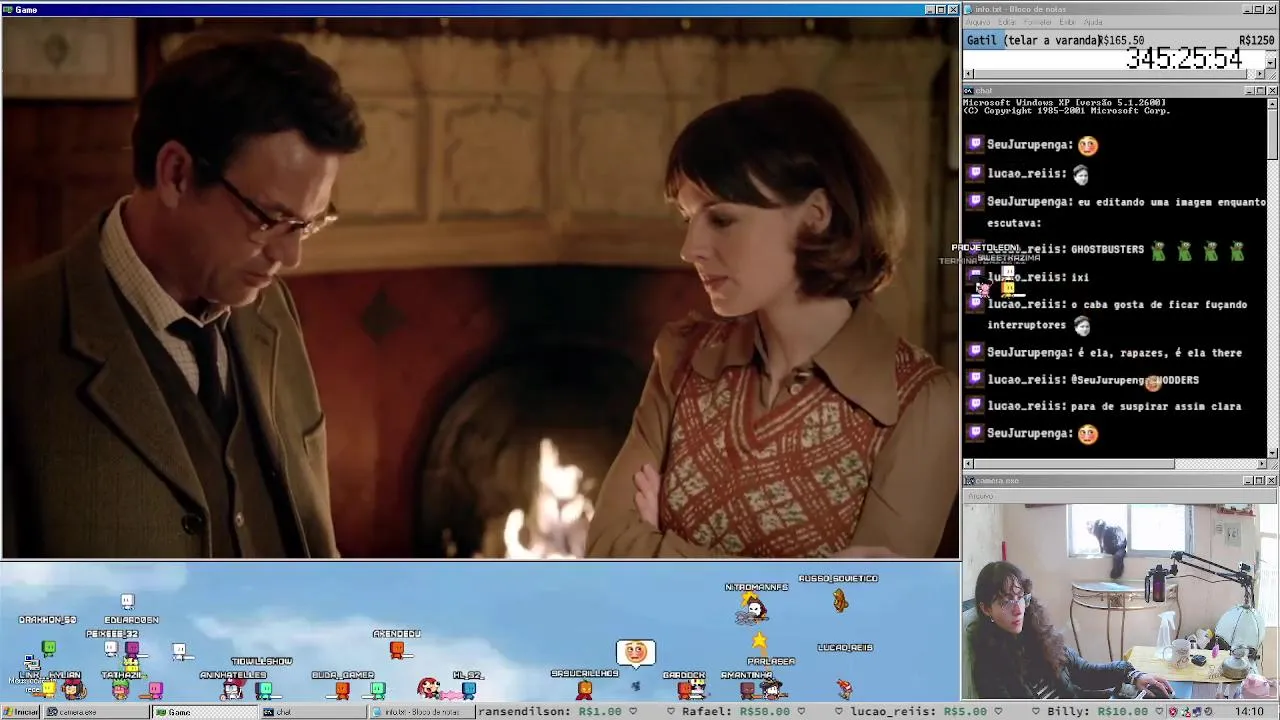
Task: Click the system clock showing 14:10
Action: [x=1249, y=712]
